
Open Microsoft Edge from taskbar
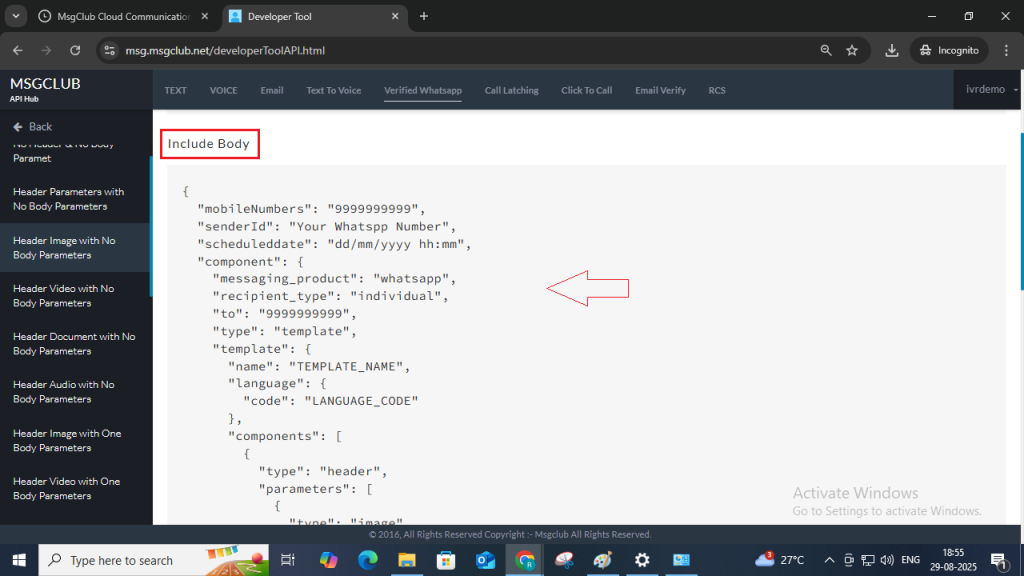[368, 560]
